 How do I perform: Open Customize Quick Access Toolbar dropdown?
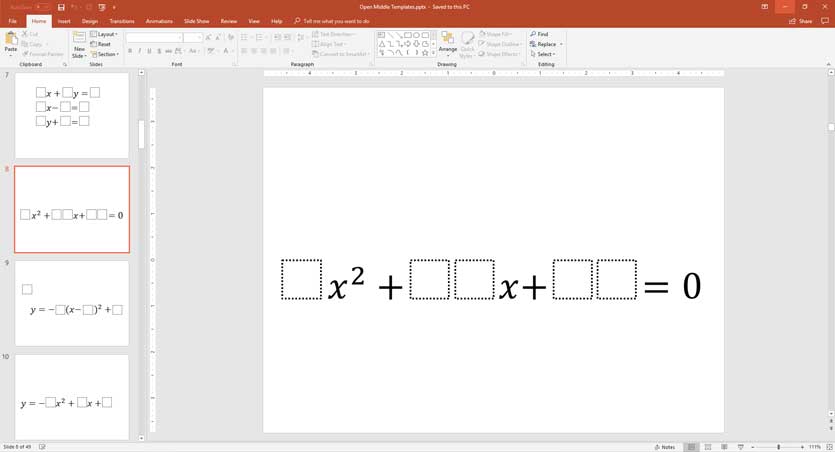[114, 7]
